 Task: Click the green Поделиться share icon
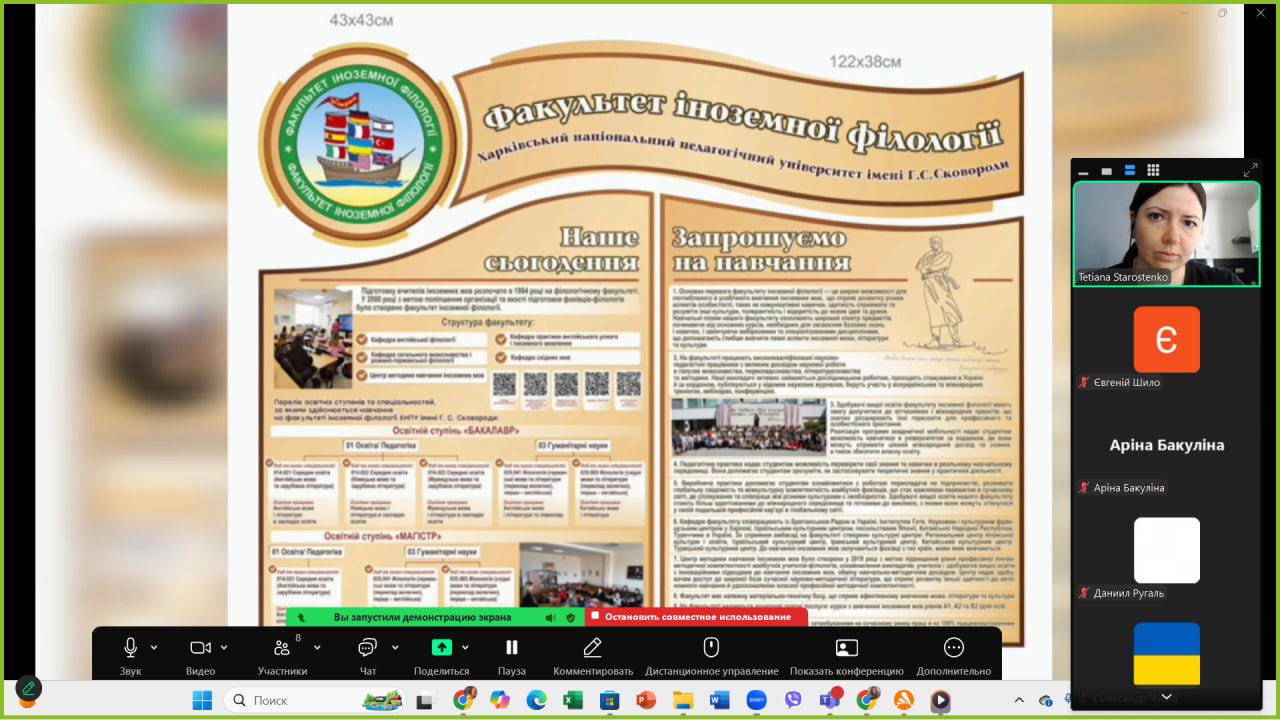[x=441, y=648]
